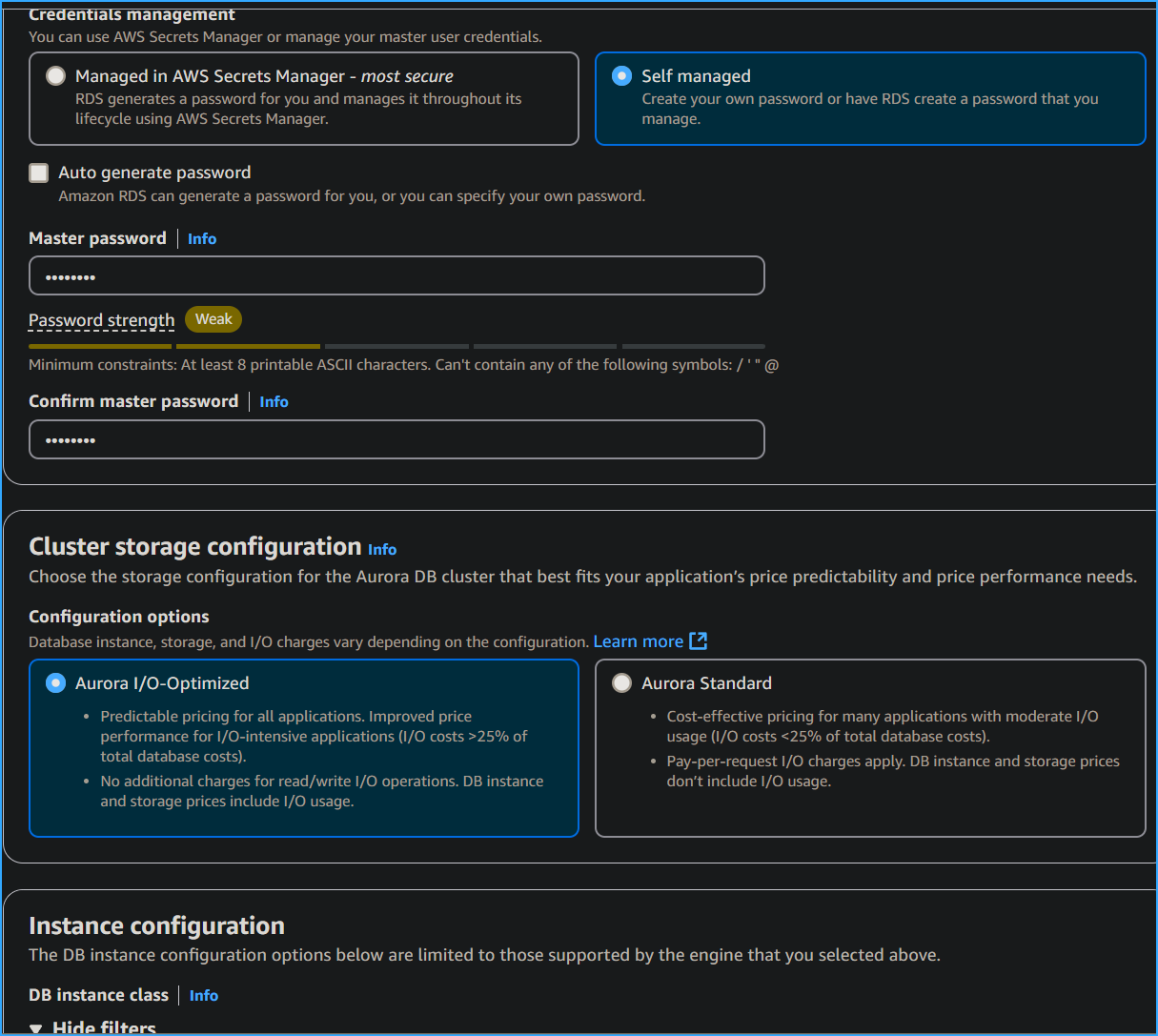1158x1036 pixels.
Task: Show the Password strength tooltip
Action: pos(101,320)
